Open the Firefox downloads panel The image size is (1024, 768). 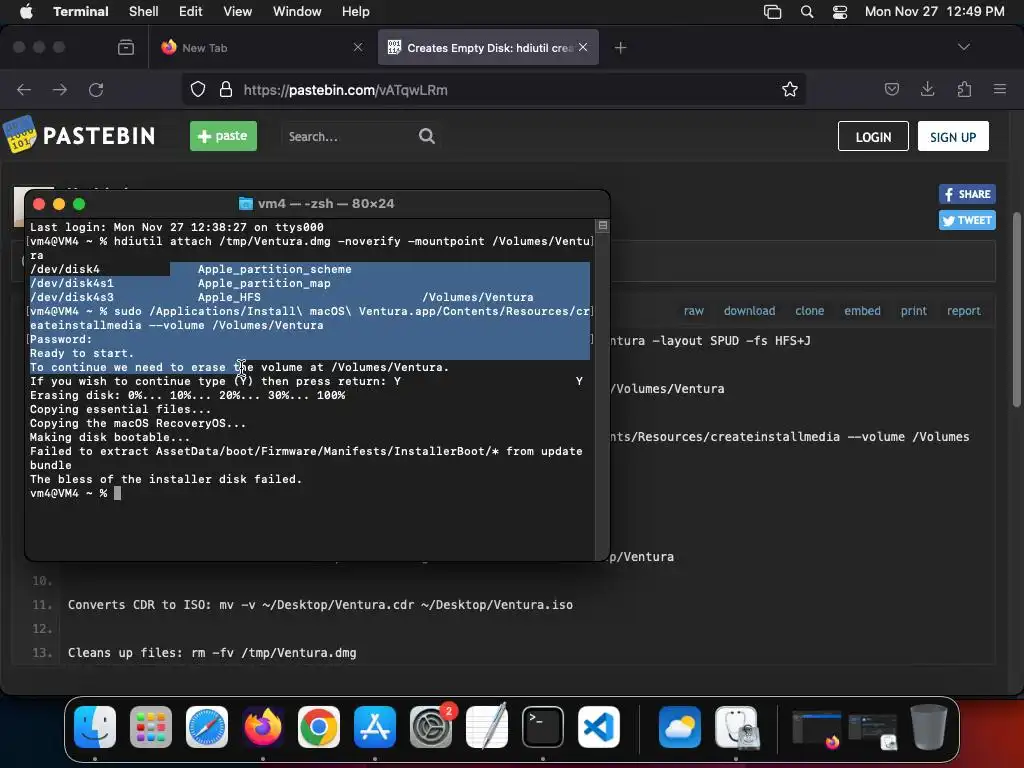tap(927, 89)
